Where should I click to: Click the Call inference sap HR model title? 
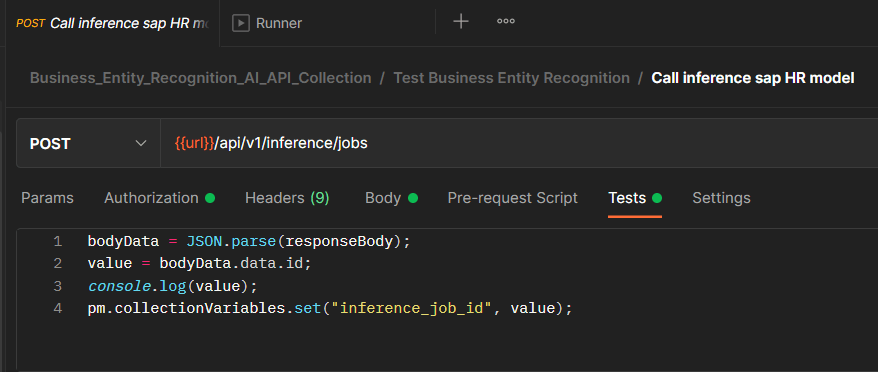pos(753,78)
